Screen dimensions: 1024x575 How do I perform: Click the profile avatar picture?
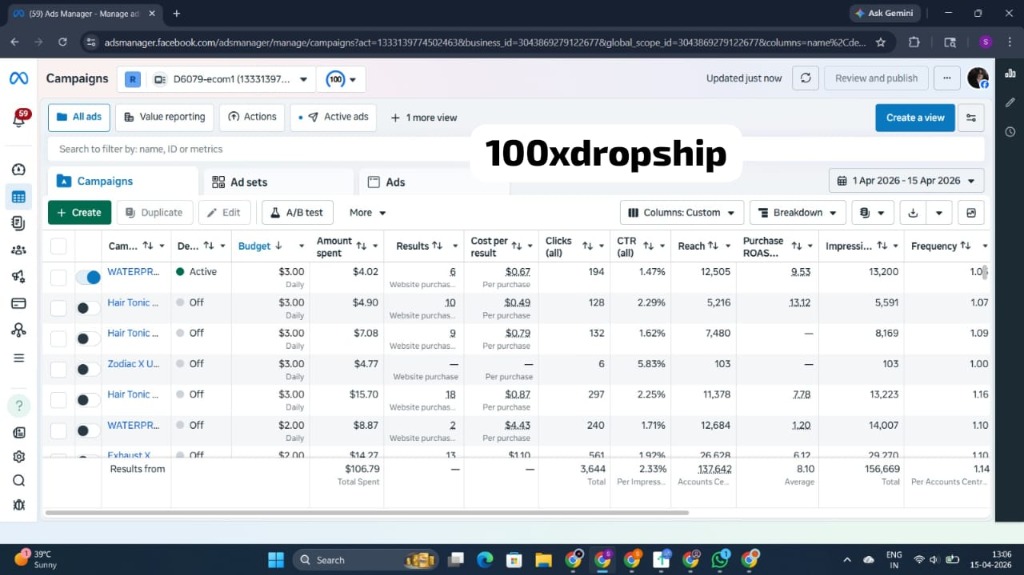click(x=978, y=78)
